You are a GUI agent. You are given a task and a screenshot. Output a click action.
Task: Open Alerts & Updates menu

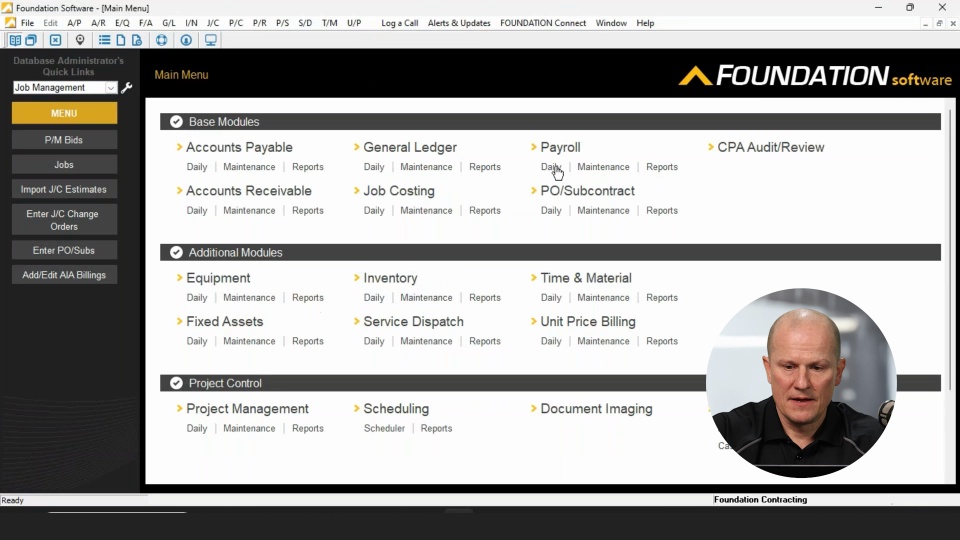(459, 23)
